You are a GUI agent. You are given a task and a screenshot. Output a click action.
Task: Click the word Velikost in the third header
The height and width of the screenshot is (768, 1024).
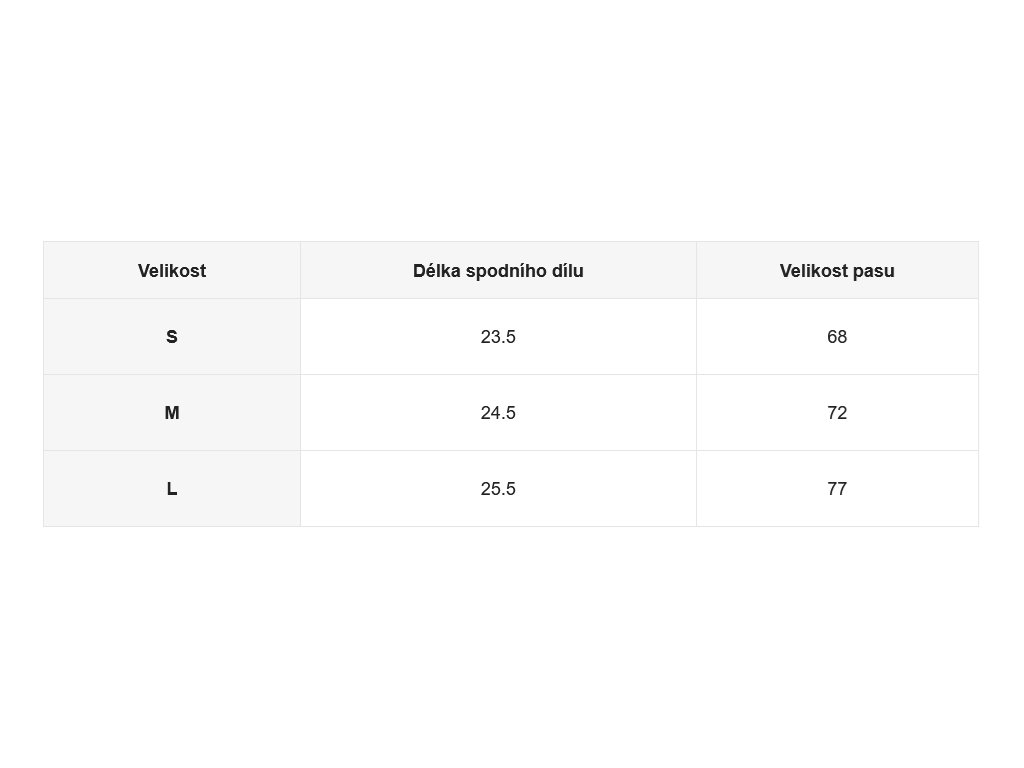tap(814, 270)
